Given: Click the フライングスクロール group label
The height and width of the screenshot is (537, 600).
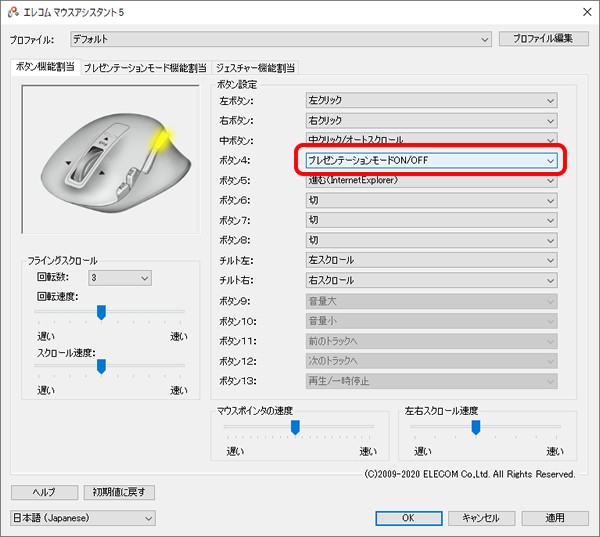Looking at the screenshot, I should (x=62, y=261).
